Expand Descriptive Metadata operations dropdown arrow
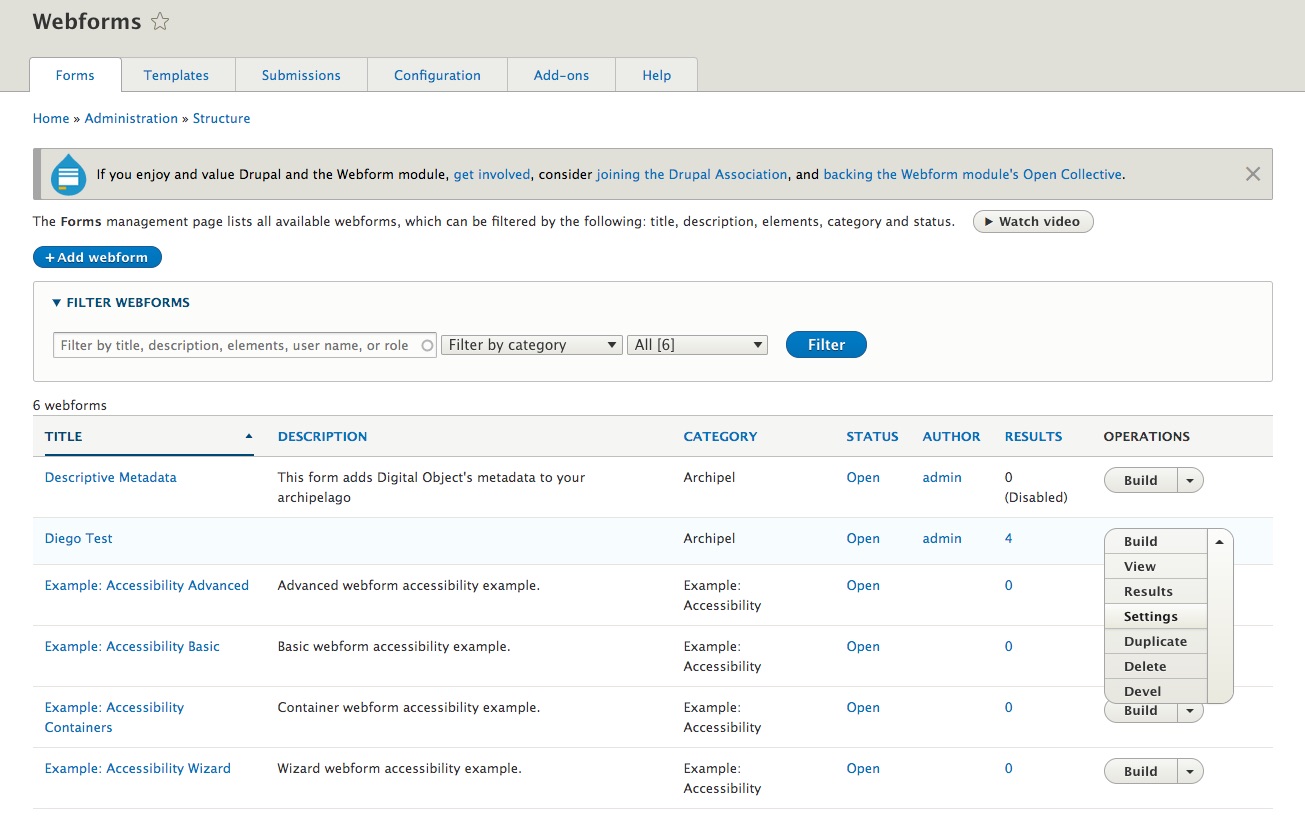This screenshot has height=835, width=1305. coord(1189,481)
